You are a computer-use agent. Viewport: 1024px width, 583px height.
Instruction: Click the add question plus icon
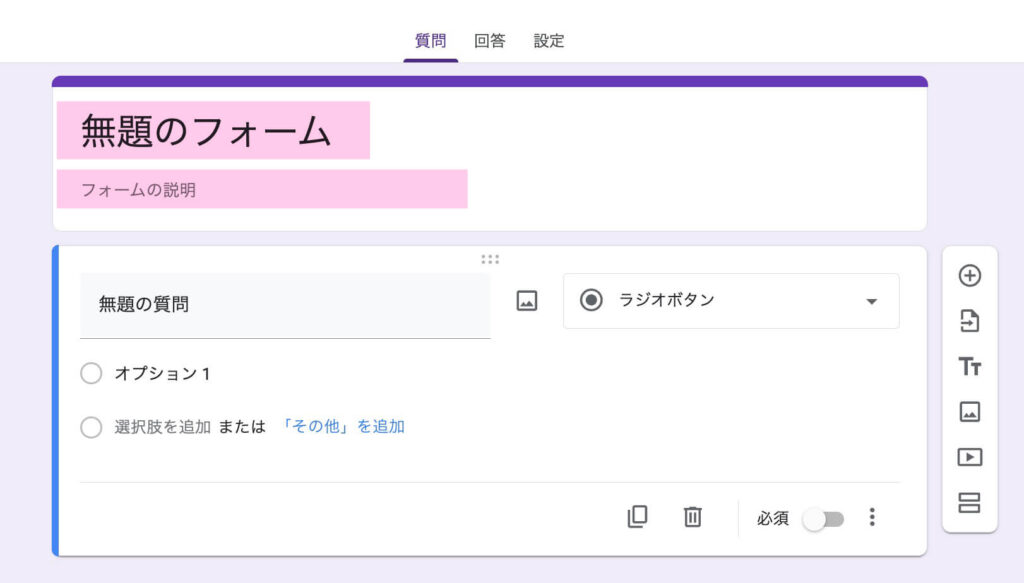(969, 276)
